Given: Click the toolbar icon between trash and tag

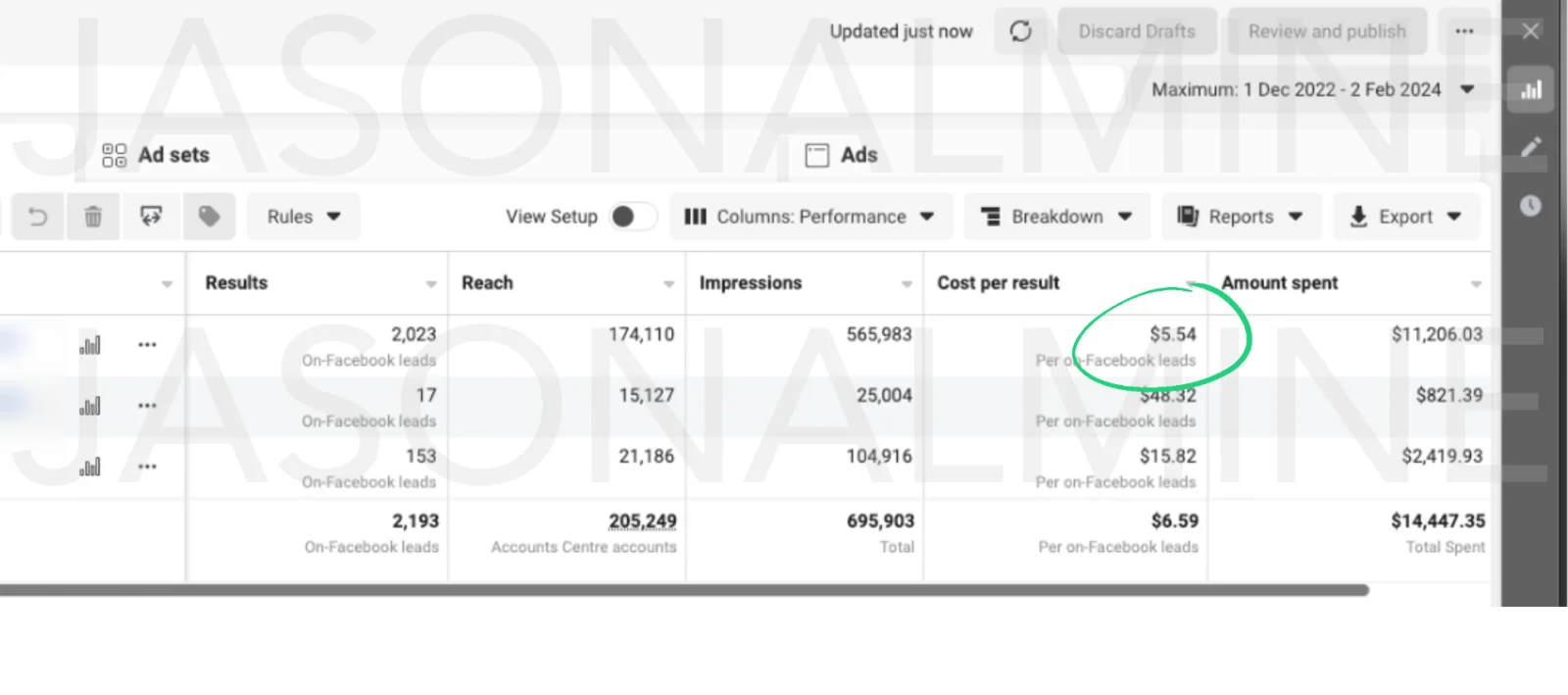Looking at the screenshot, I should click(x=151, y=217).
